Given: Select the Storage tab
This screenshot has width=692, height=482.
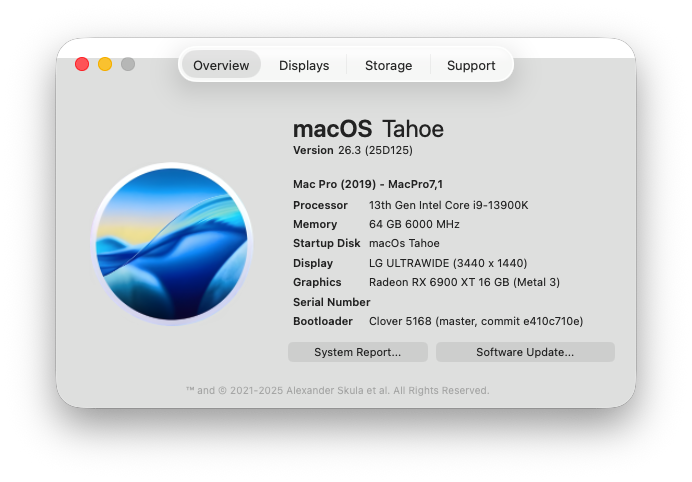Looking at the screenshot, I should pyautogui.click(x=388, y=65).
